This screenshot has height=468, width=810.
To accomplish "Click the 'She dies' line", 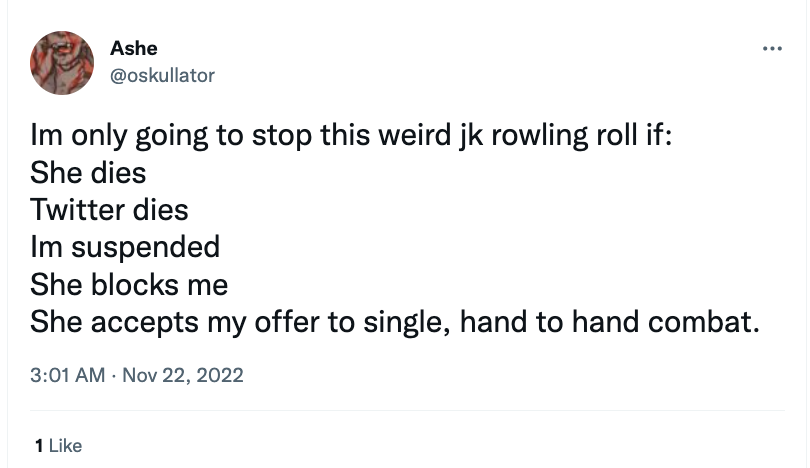I will coord(88,172).
